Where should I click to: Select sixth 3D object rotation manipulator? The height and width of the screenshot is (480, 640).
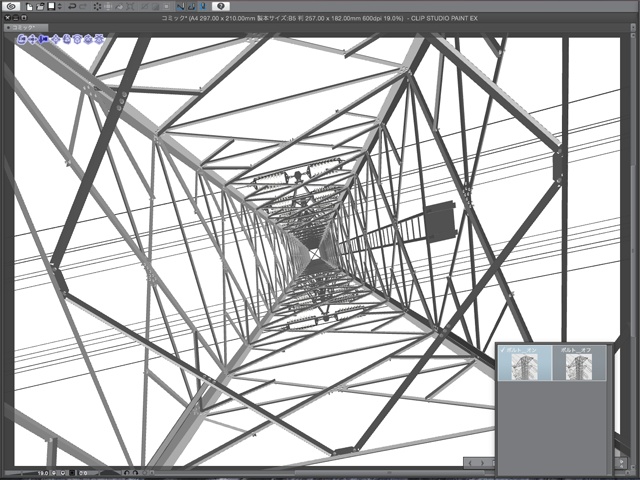[x=77, y=39]
